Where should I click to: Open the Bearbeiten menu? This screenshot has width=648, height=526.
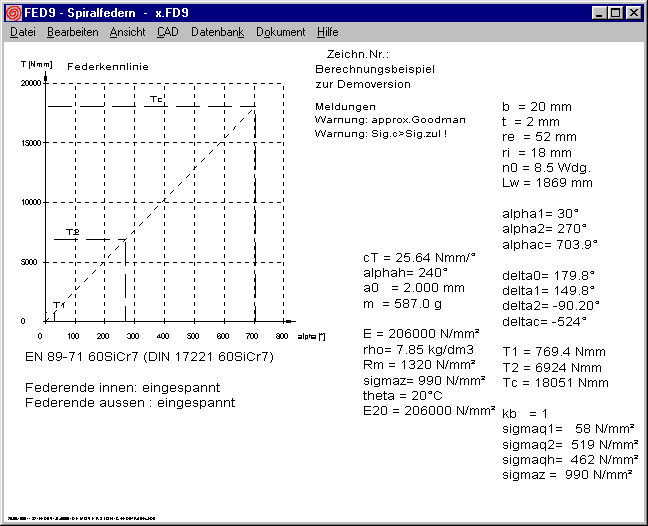tap(72, 32)
